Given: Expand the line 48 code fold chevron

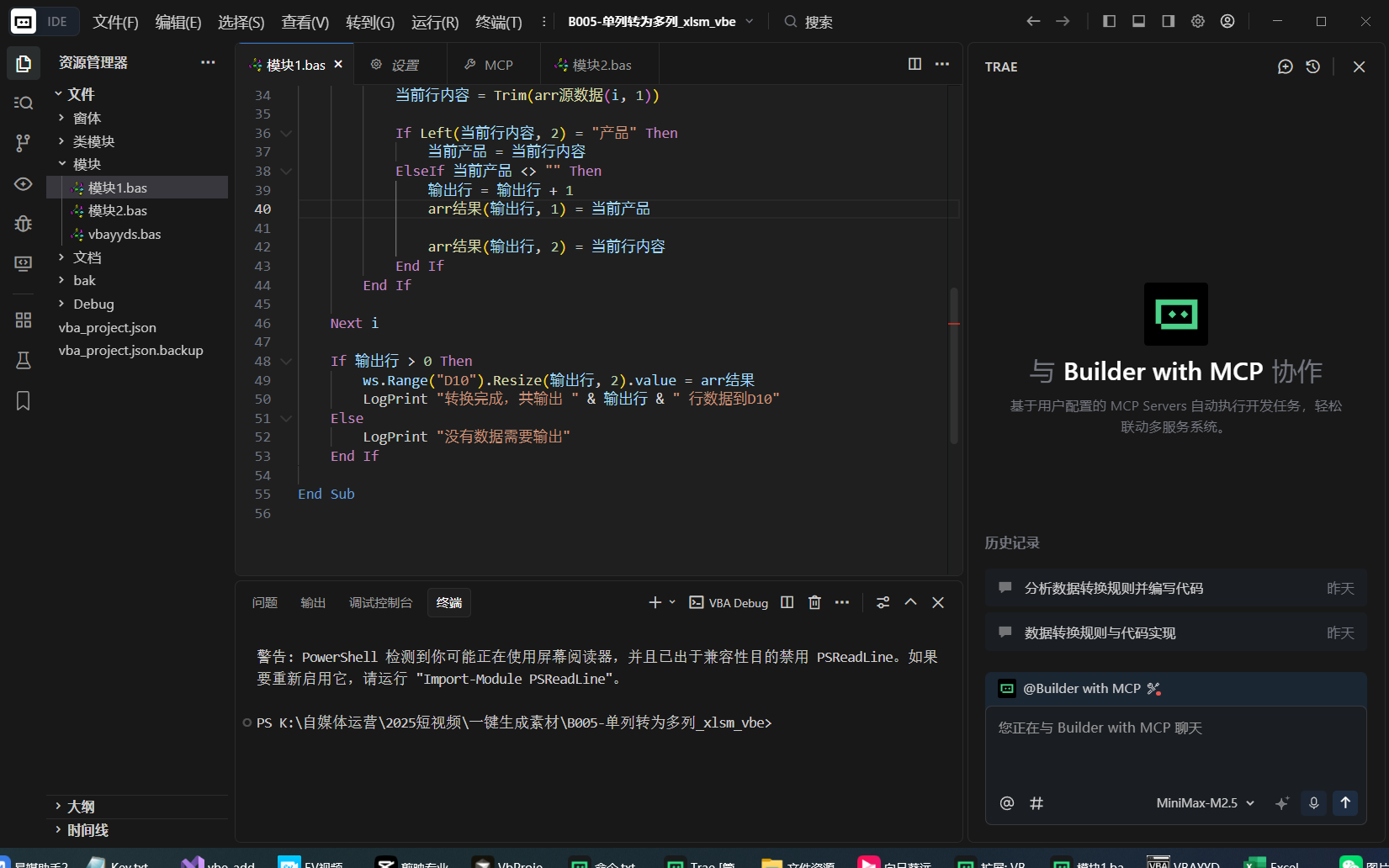Looking at the screenshot, I should (x=286, y=360).
